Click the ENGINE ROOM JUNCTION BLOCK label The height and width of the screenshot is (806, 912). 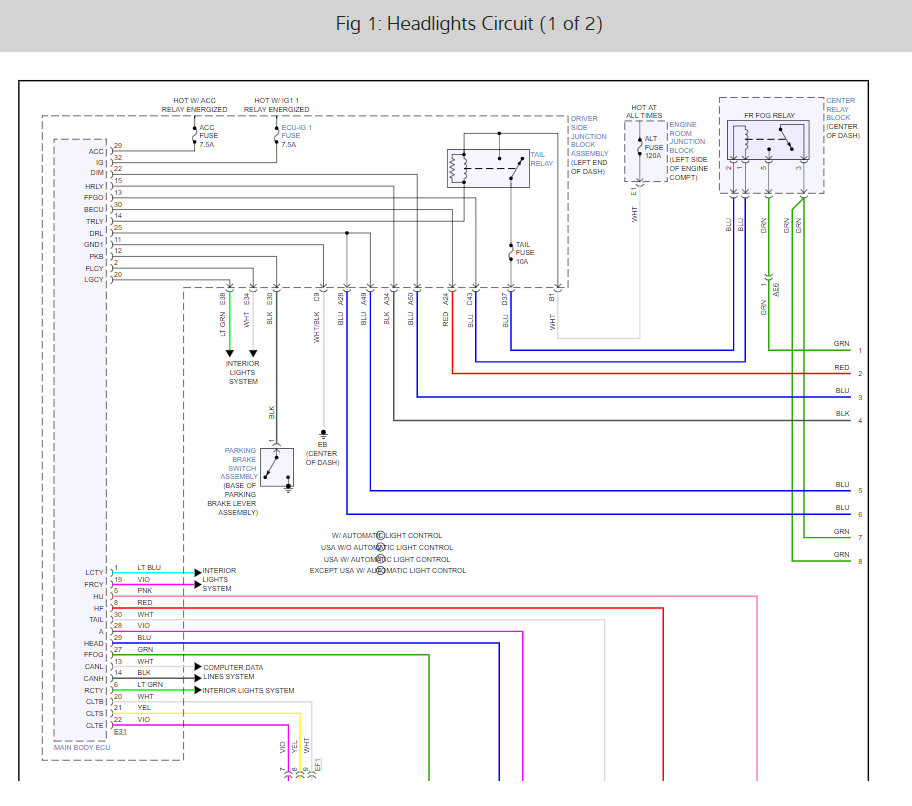tap(687, 138)
